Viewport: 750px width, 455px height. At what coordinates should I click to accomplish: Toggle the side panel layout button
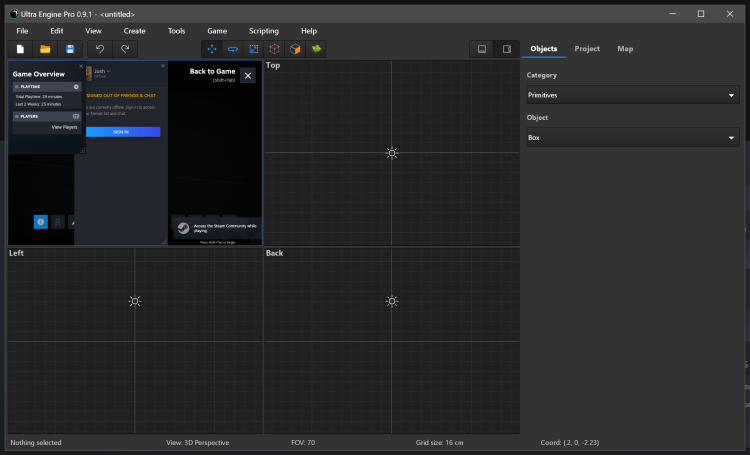(507, 49)
